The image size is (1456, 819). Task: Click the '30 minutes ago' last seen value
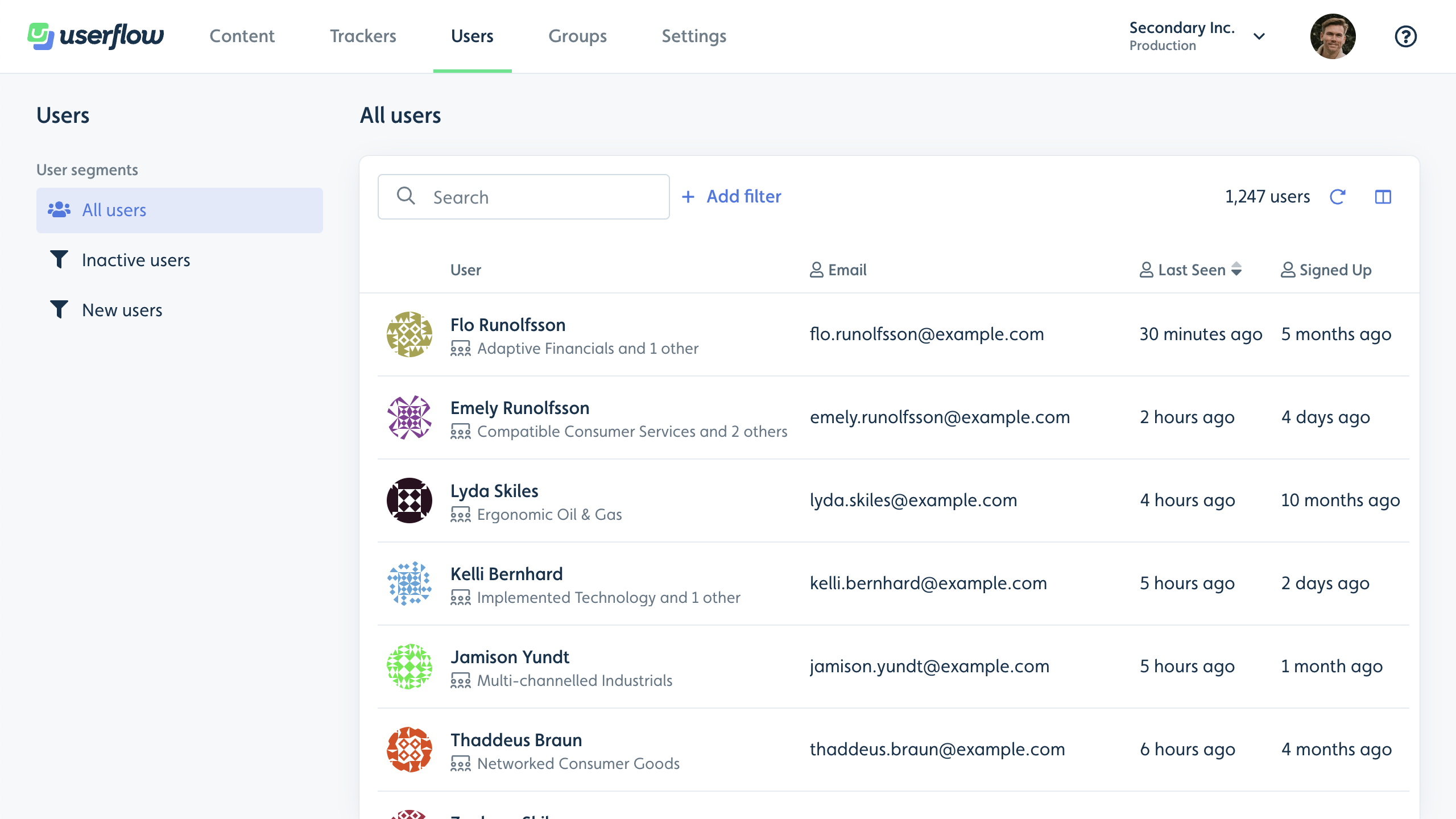1201,334
